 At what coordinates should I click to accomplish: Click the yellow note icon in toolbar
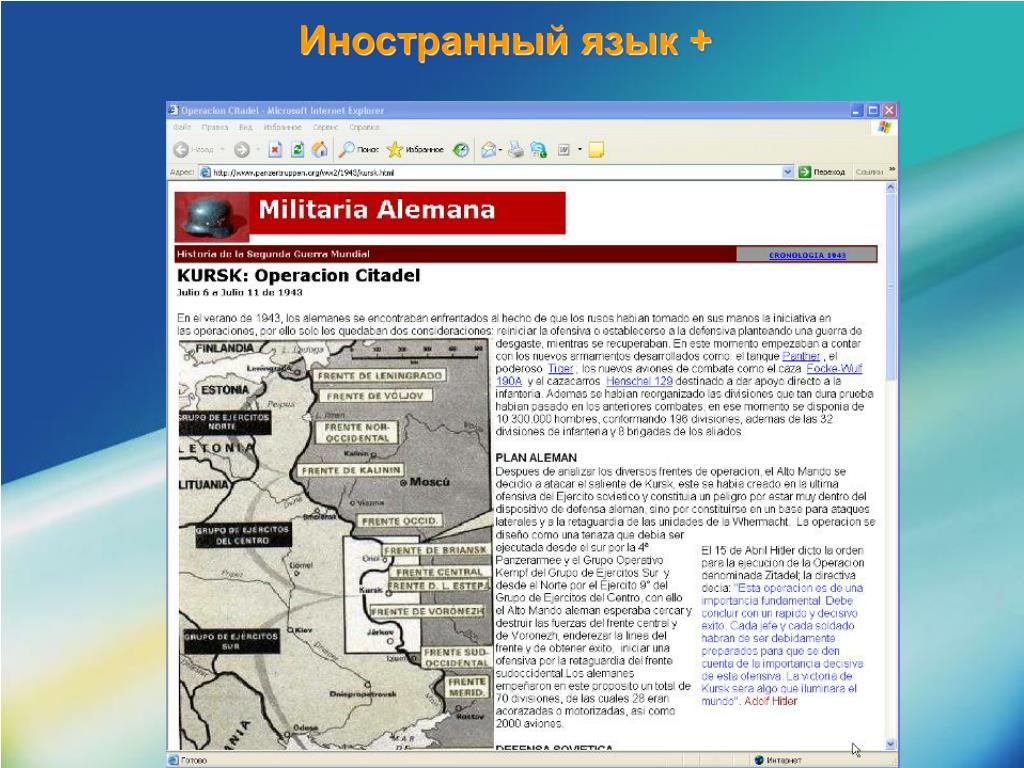point(596,150)
